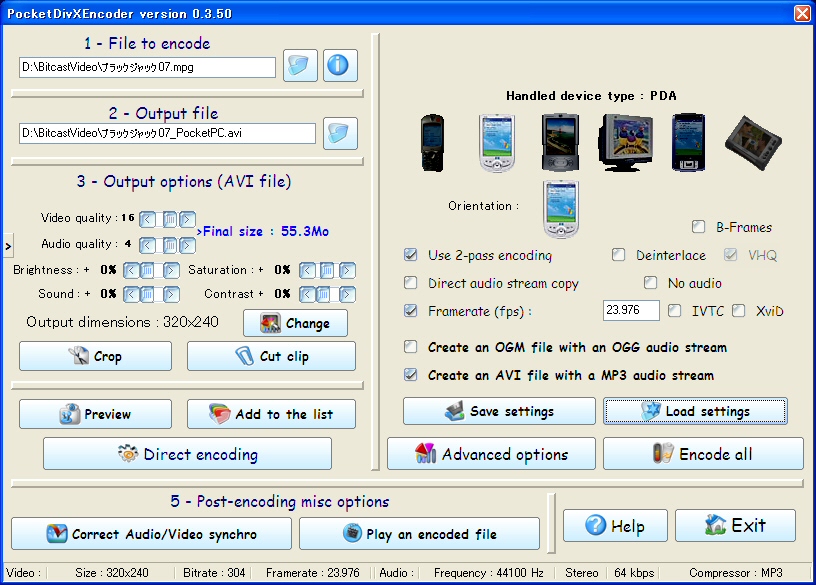Click the file to encode path field
This screenshot has width=816, height=585.
[147, 67]
